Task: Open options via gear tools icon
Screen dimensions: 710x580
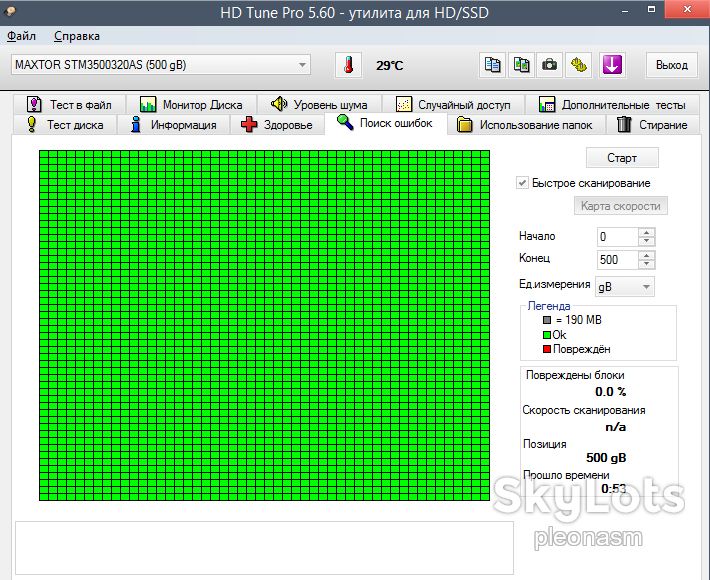Action: [578, 65]
